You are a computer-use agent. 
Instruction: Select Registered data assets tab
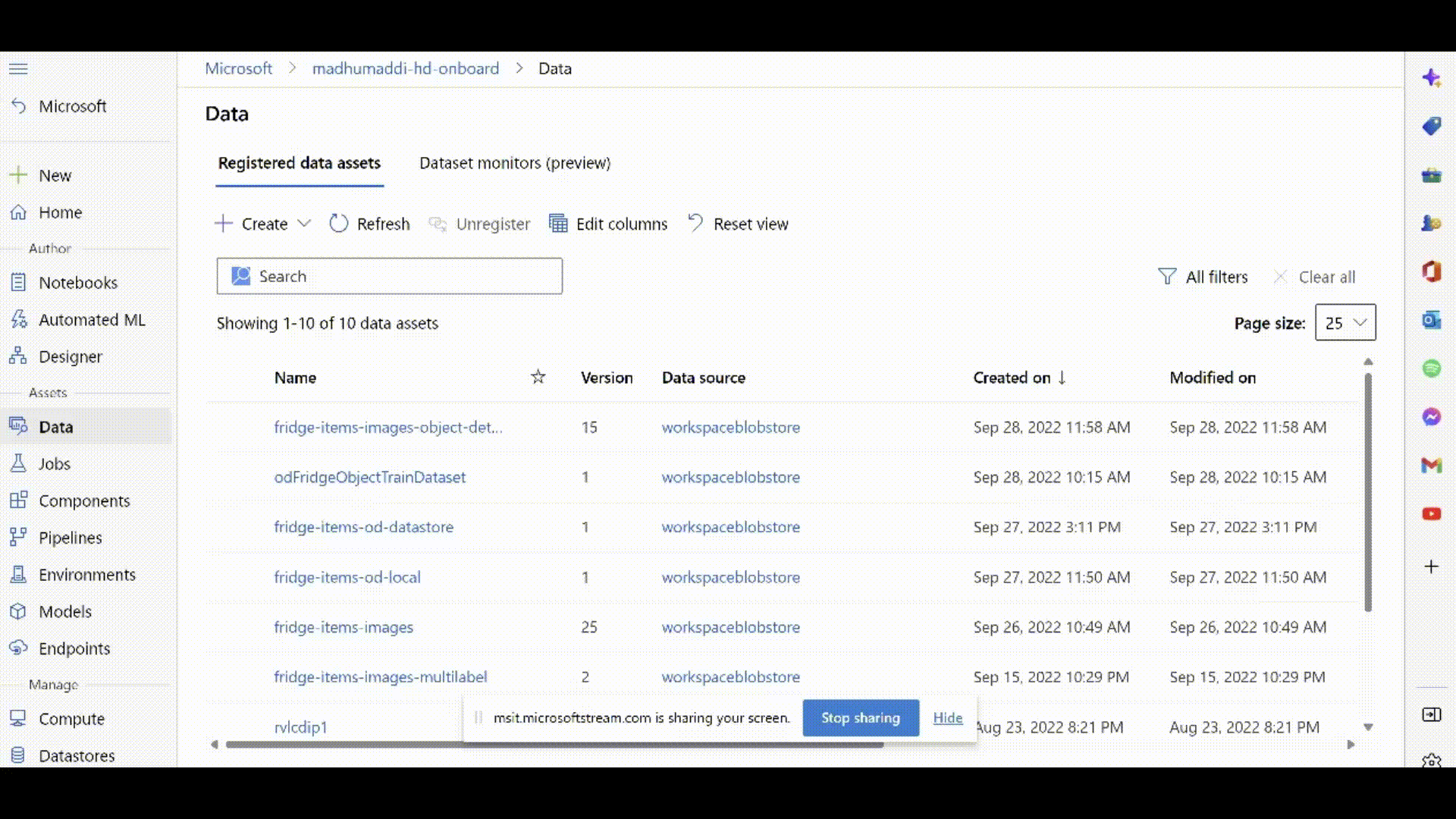(298, 163)
